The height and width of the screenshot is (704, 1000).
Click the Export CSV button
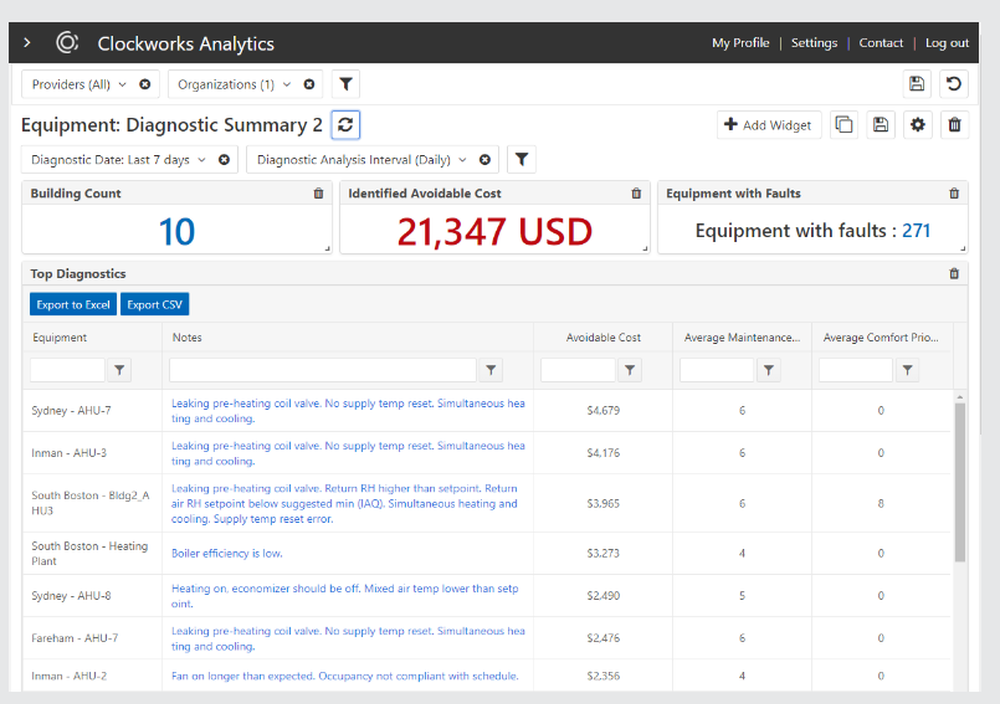(x=154, y=305)
